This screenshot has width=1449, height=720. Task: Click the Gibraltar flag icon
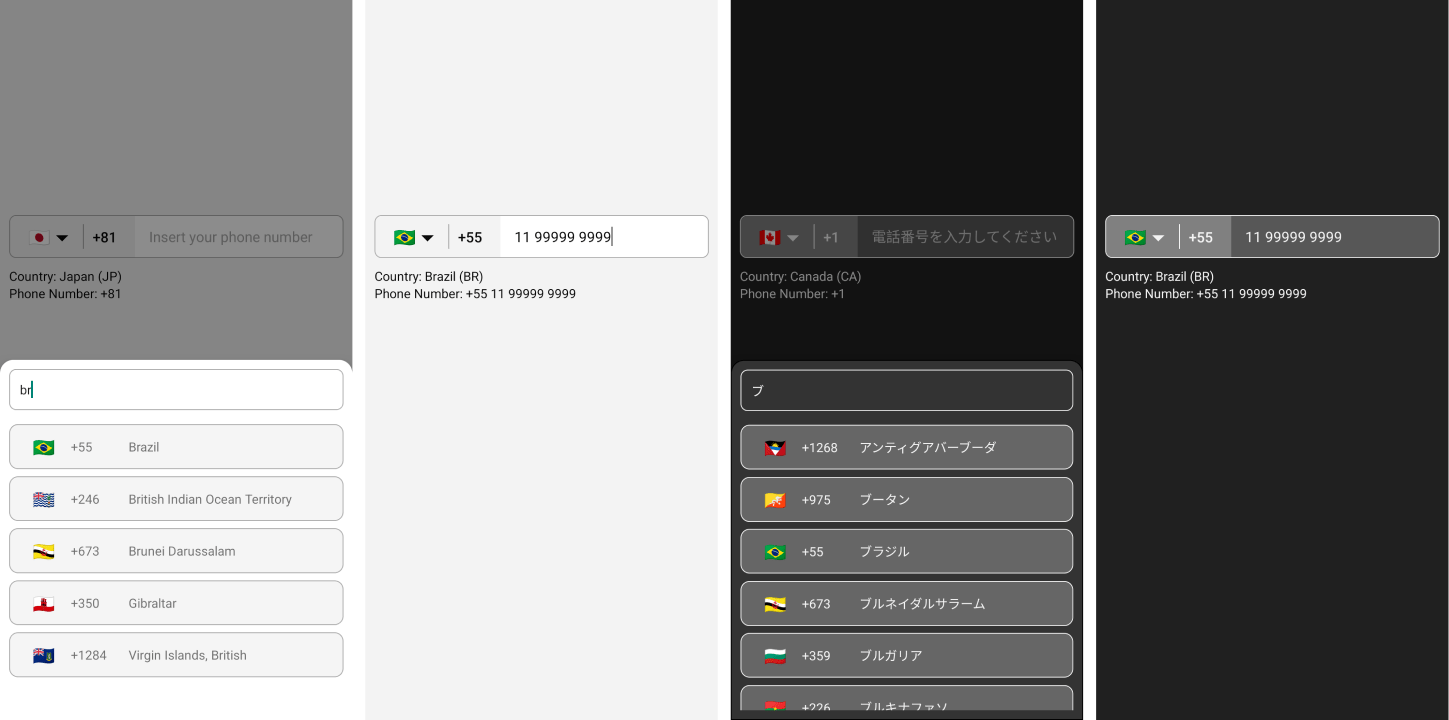[x=43, y=603]
